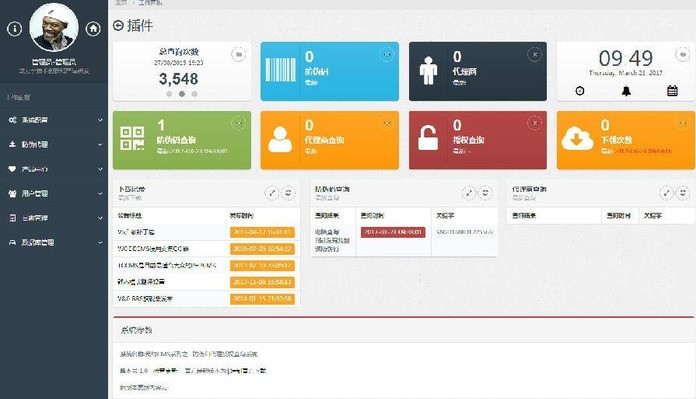Viewport: 696px width, 399px height.
Task: Click the back arrow next to 插件
Action: pyautogui.click(x=118, y=25)
